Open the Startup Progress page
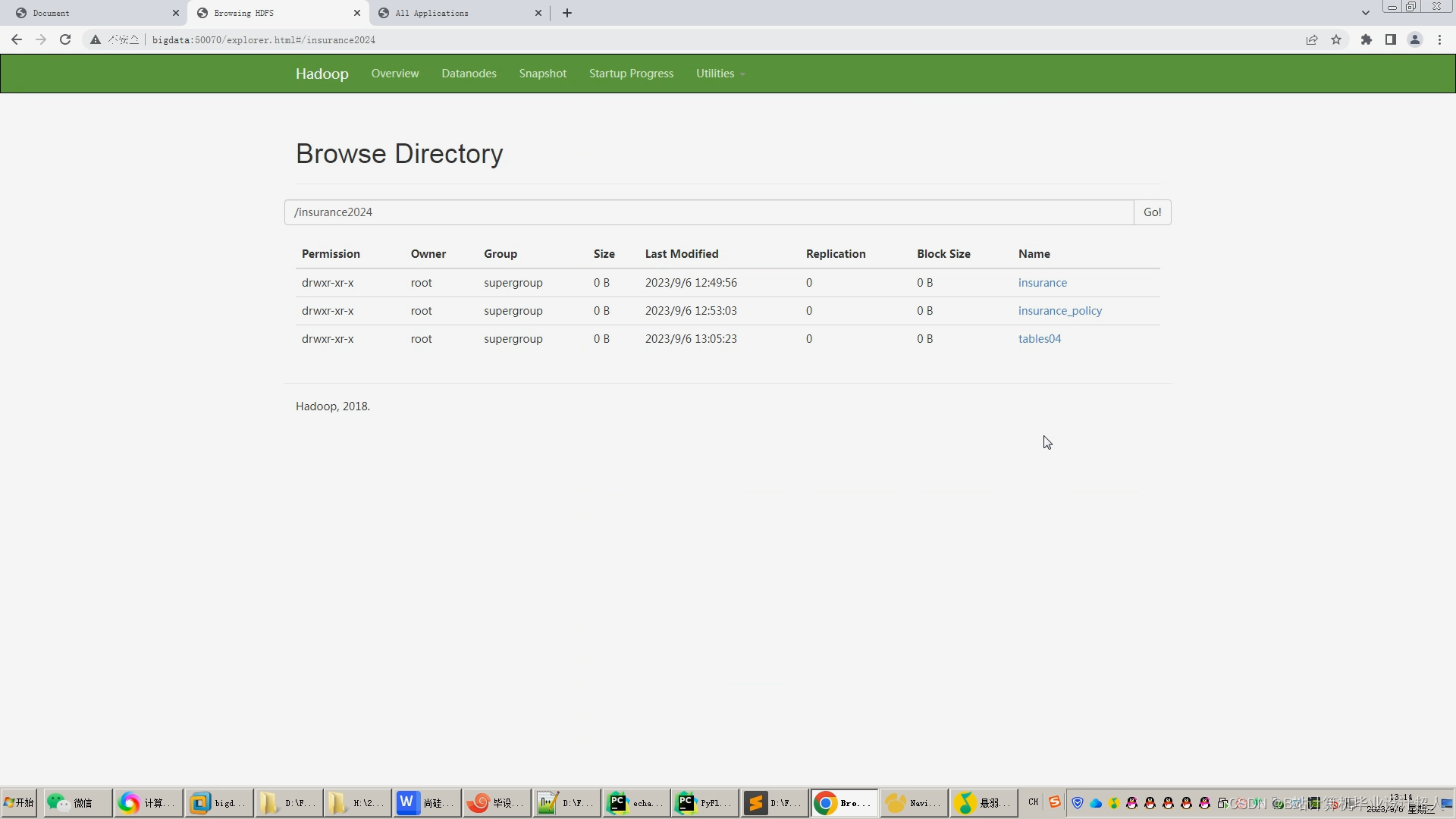 tap(631, 74)
